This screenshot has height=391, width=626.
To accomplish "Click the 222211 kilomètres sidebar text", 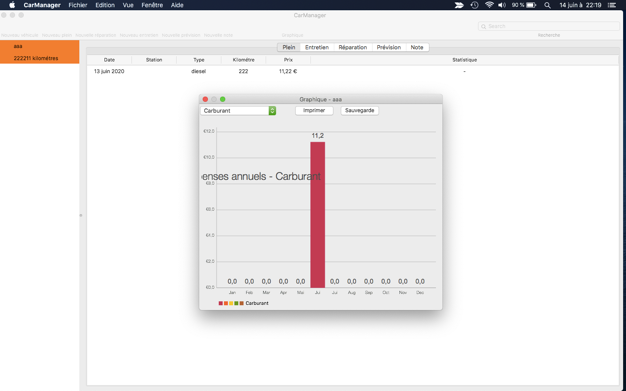I will tap(36, 58).
